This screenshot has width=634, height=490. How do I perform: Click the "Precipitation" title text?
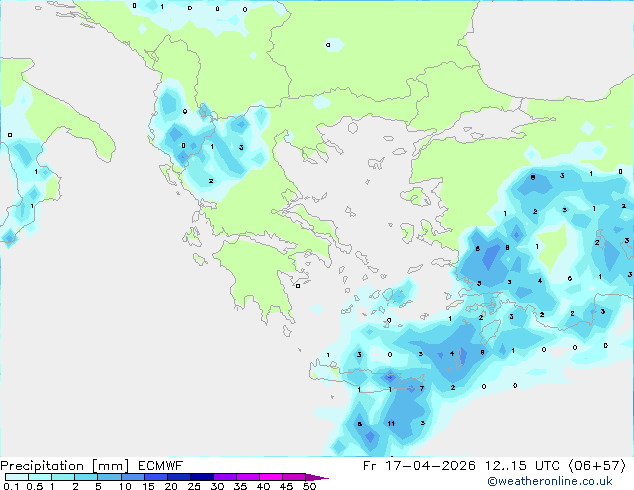click(x=42, y=466)
